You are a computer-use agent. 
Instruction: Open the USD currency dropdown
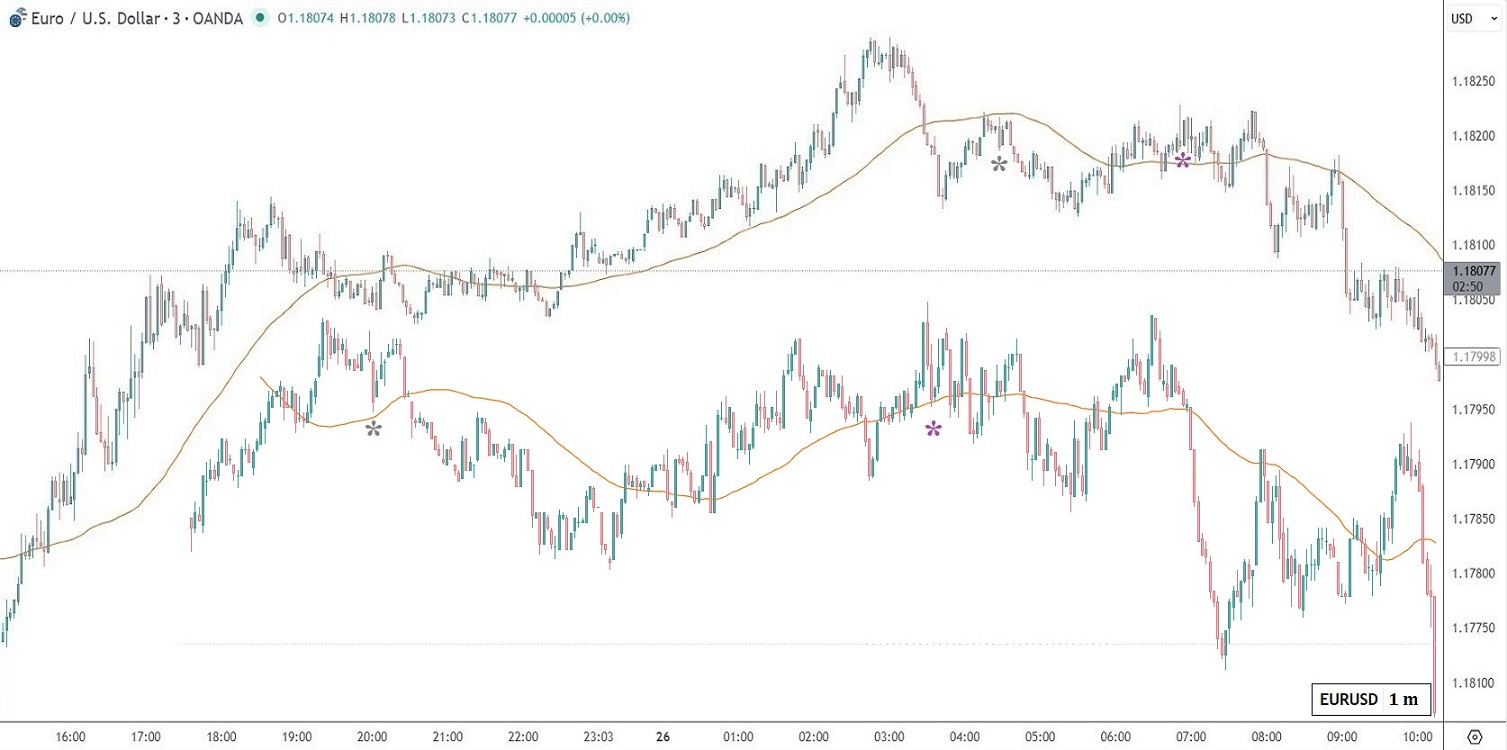pos(1475,18)
